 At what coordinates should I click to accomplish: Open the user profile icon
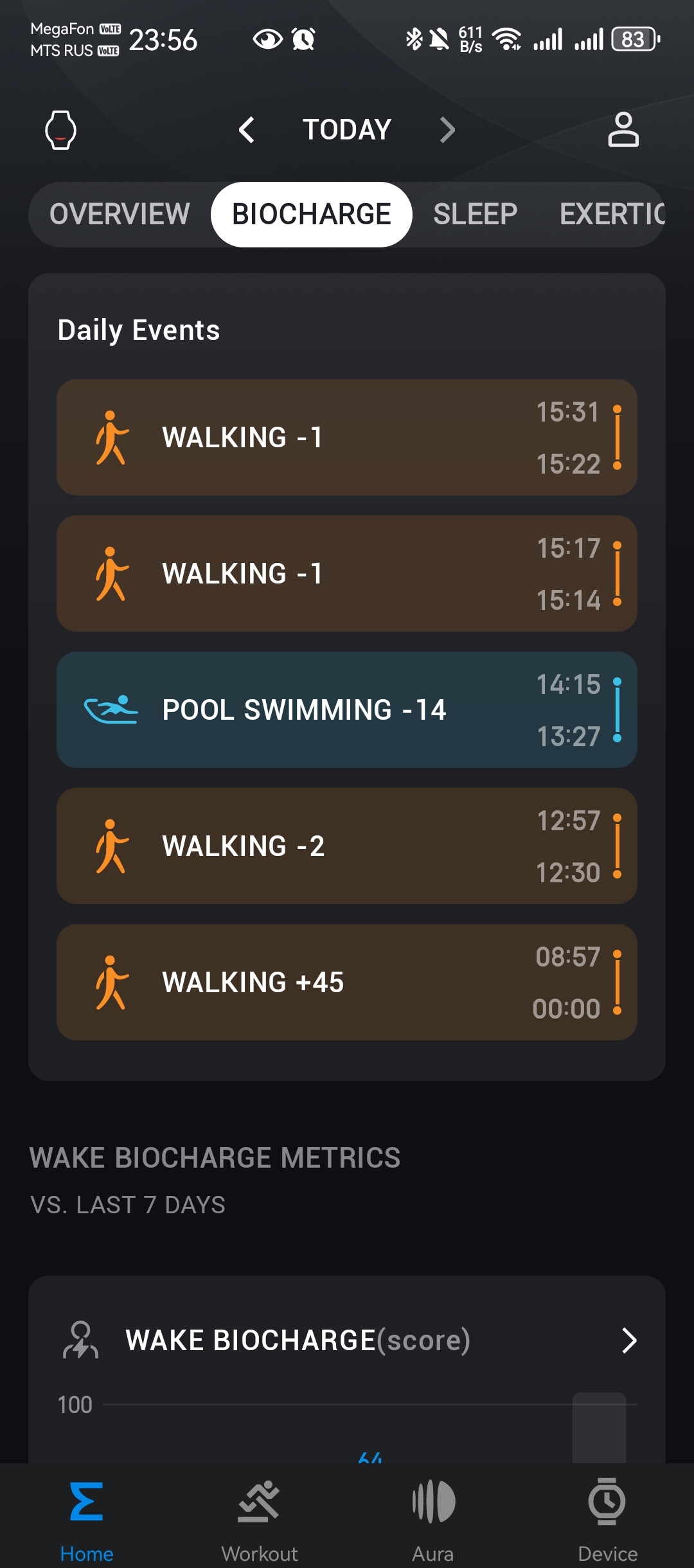click(623, 130)
